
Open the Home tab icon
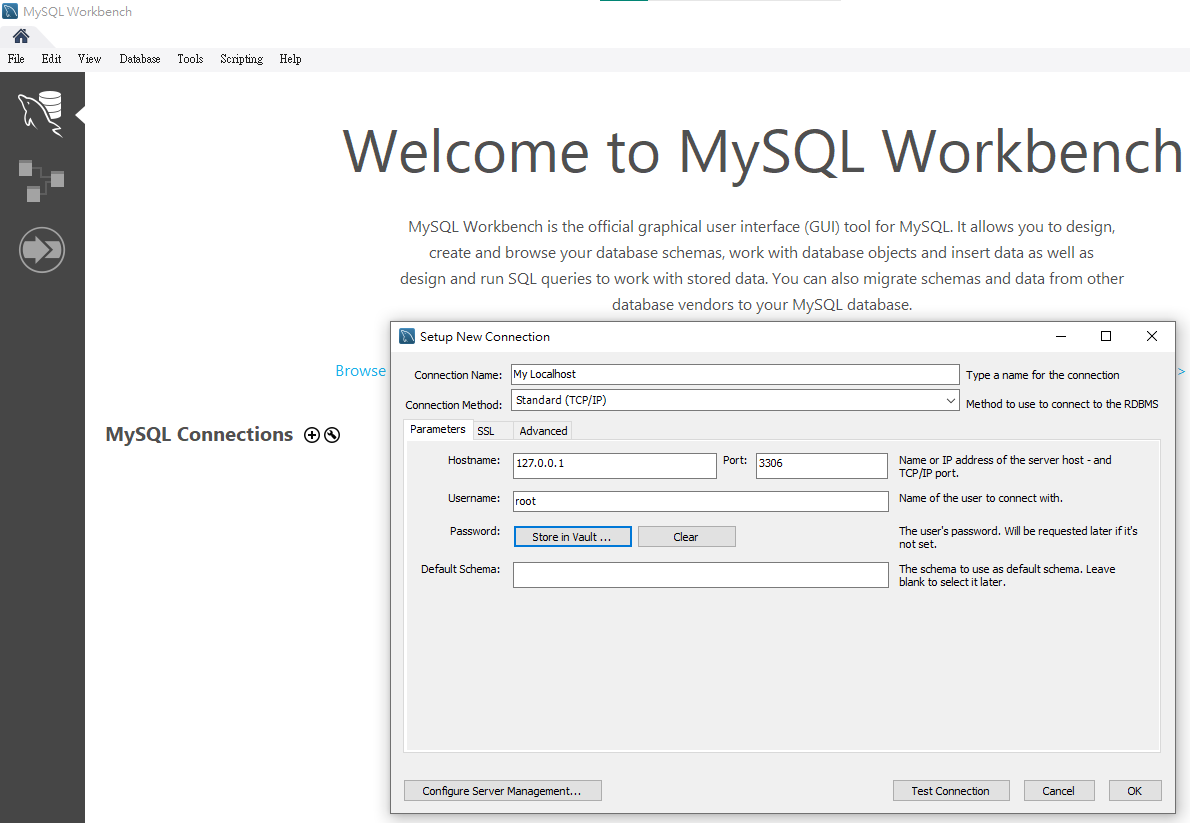(21, 36)
